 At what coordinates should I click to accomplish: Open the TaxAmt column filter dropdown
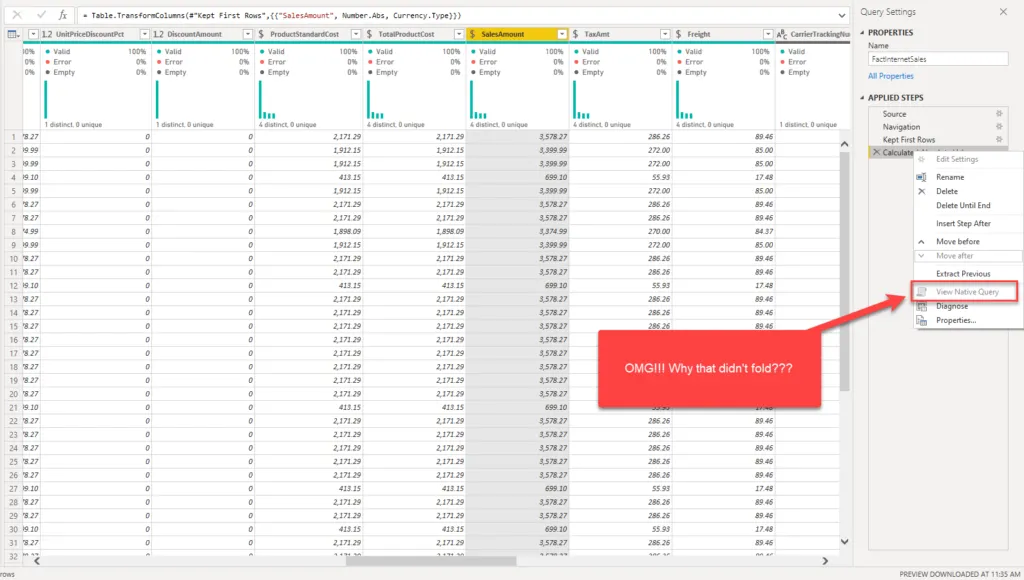[665, 34]
